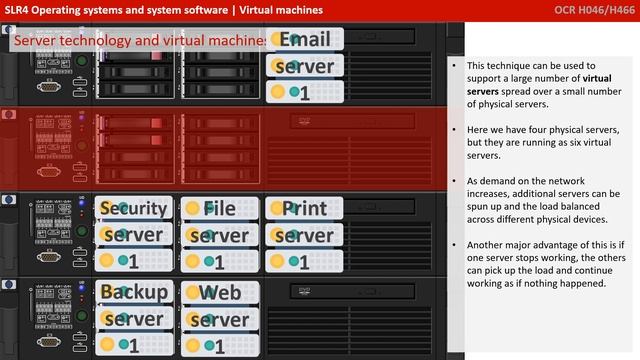Select the "Backup" label tile

pyautogui.click(x=134, y=291)
